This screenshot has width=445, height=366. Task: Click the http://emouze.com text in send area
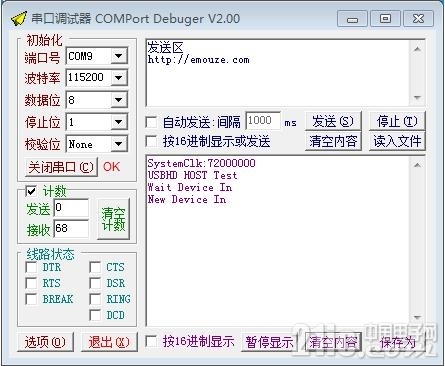point(198,60)
